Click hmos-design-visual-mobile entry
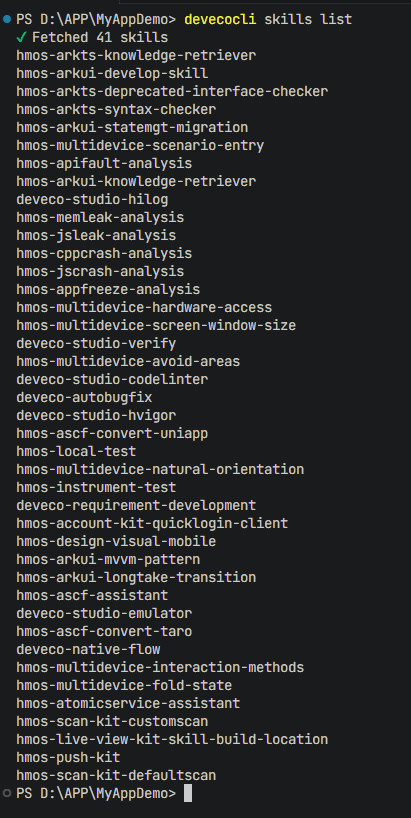This screenshot has height=818, width=411. 116,542
